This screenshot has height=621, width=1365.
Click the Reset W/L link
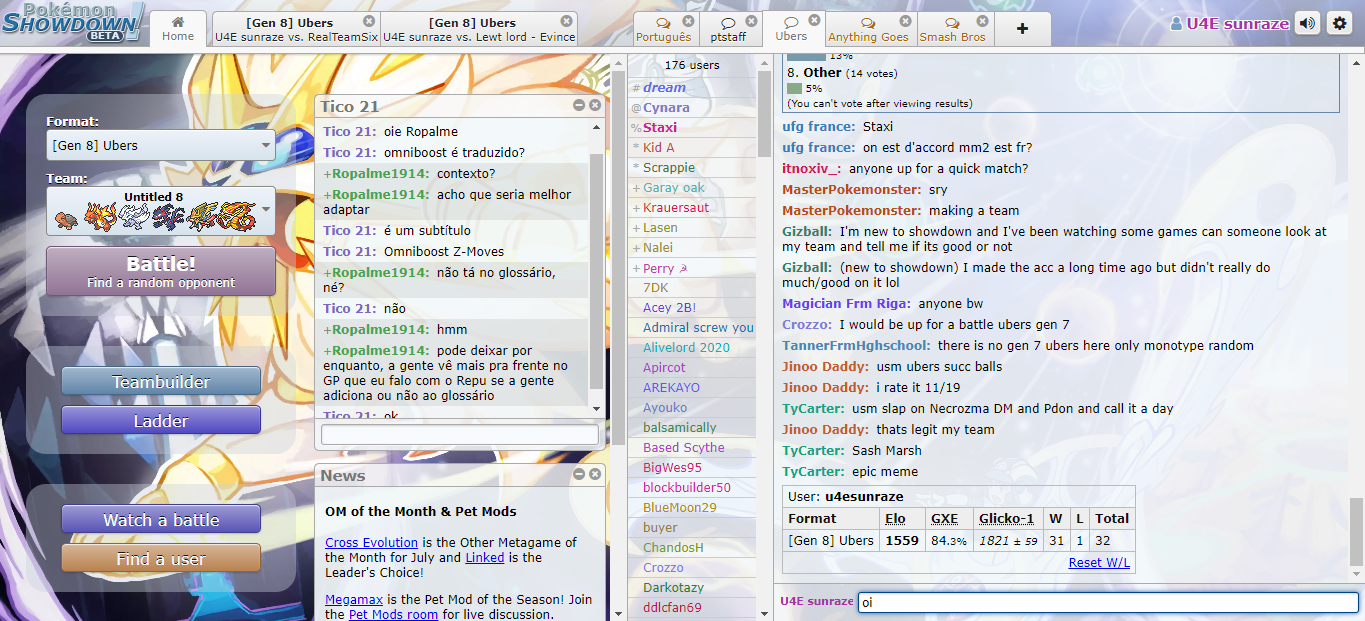point(1099,562)
